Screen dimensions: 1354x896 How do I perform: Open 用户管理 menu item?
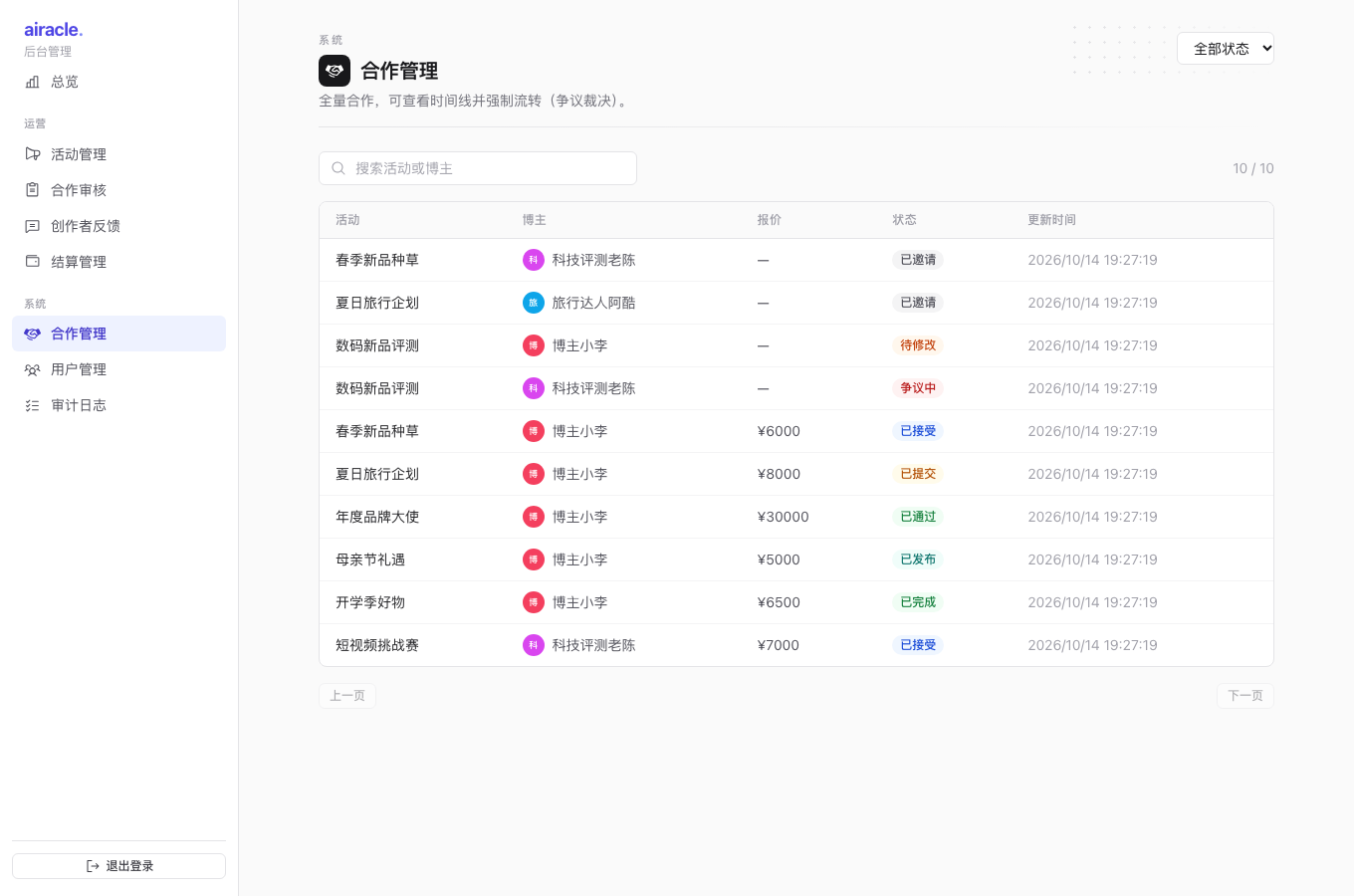coord(118,369)
